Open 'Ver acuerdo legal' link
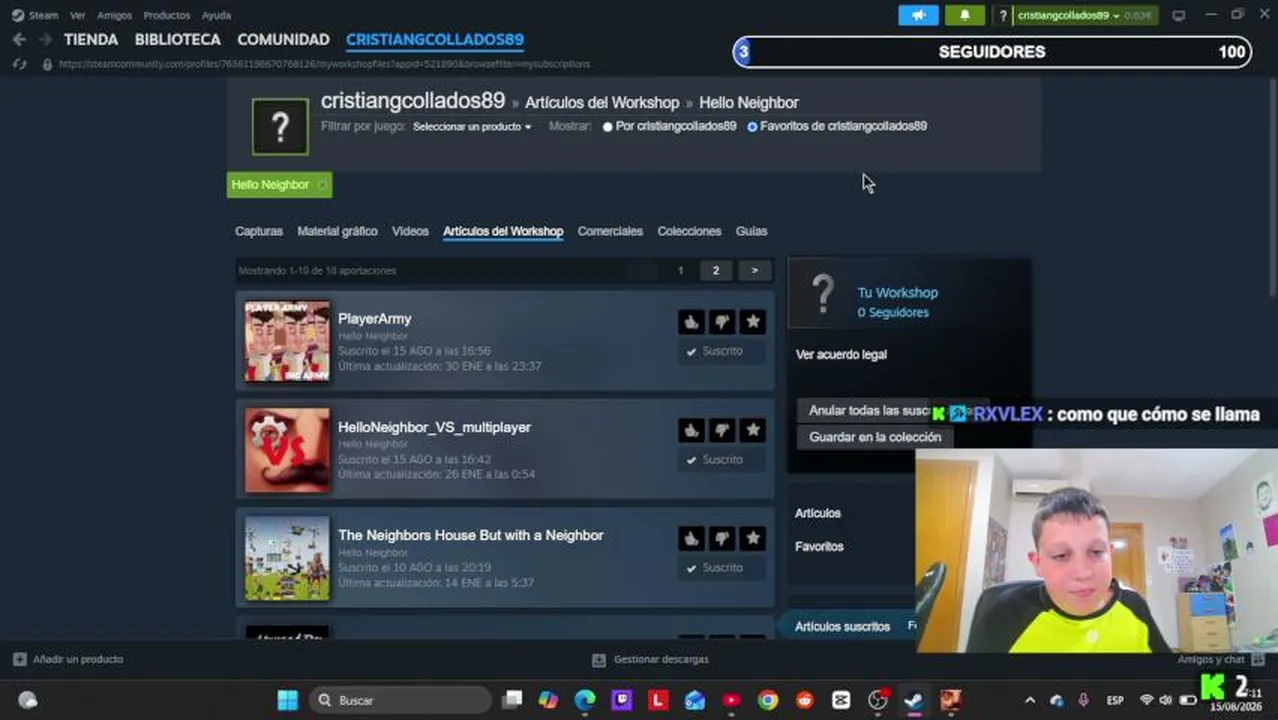 (x=841, y=355)
